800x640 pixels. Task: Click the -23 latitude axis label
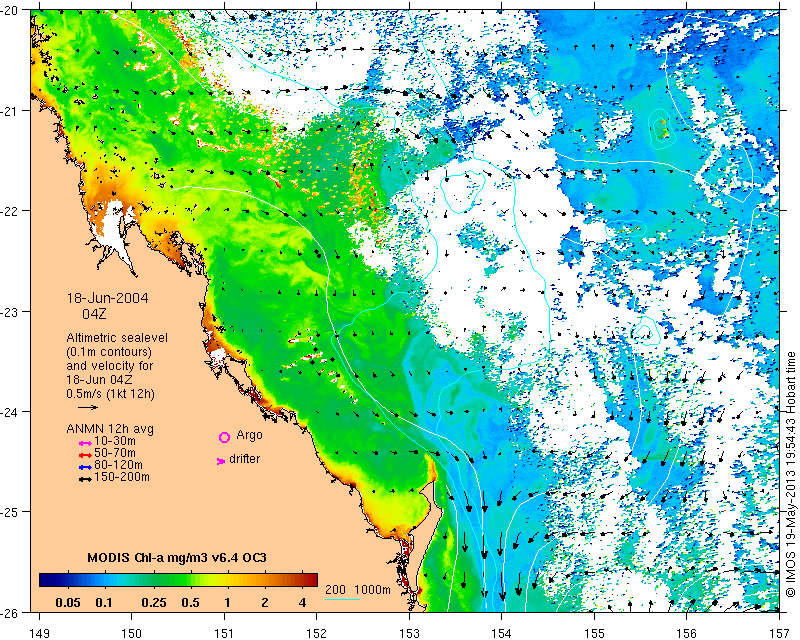[x=11, y=311]
